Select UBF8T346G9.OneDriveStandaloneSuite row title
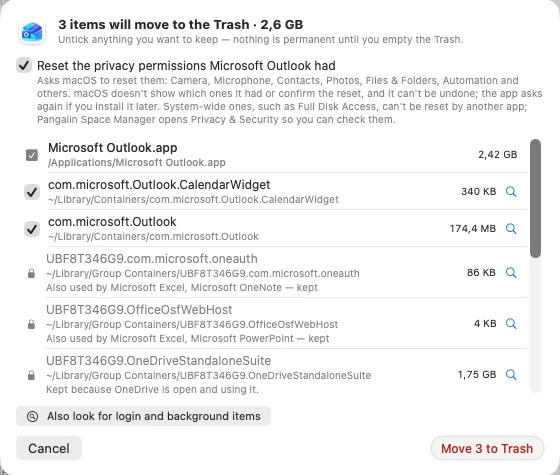Screen dimensions: 560x475 tap(159, 361)
